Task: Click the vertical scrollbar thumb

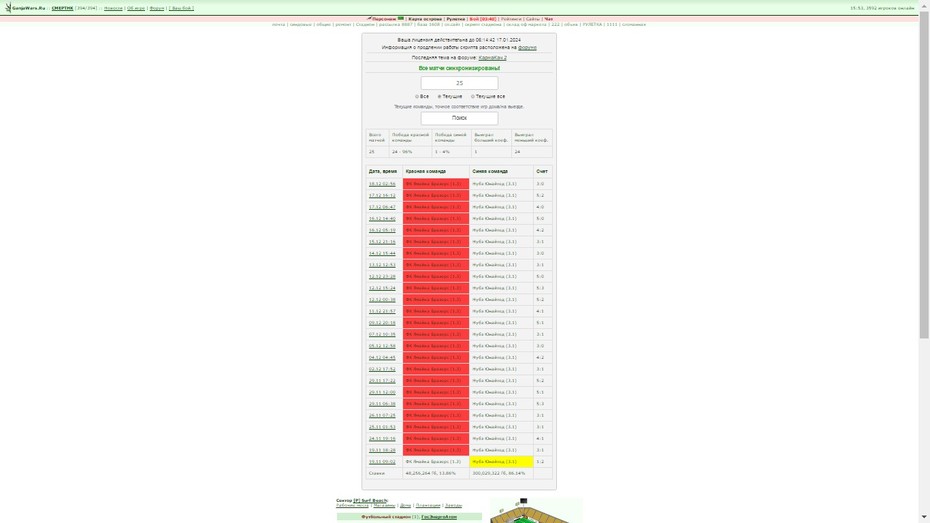Action: (x=925, y=176)
